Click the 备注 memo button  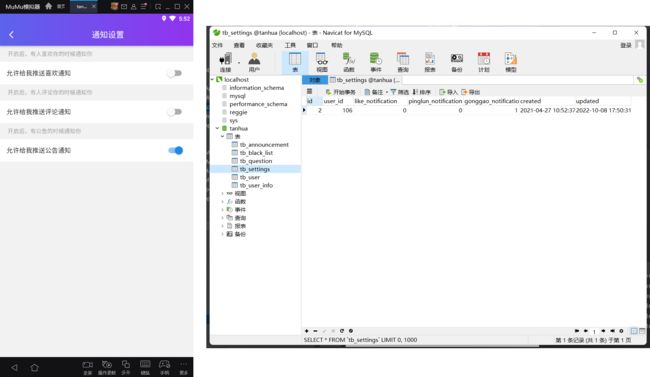374,92
